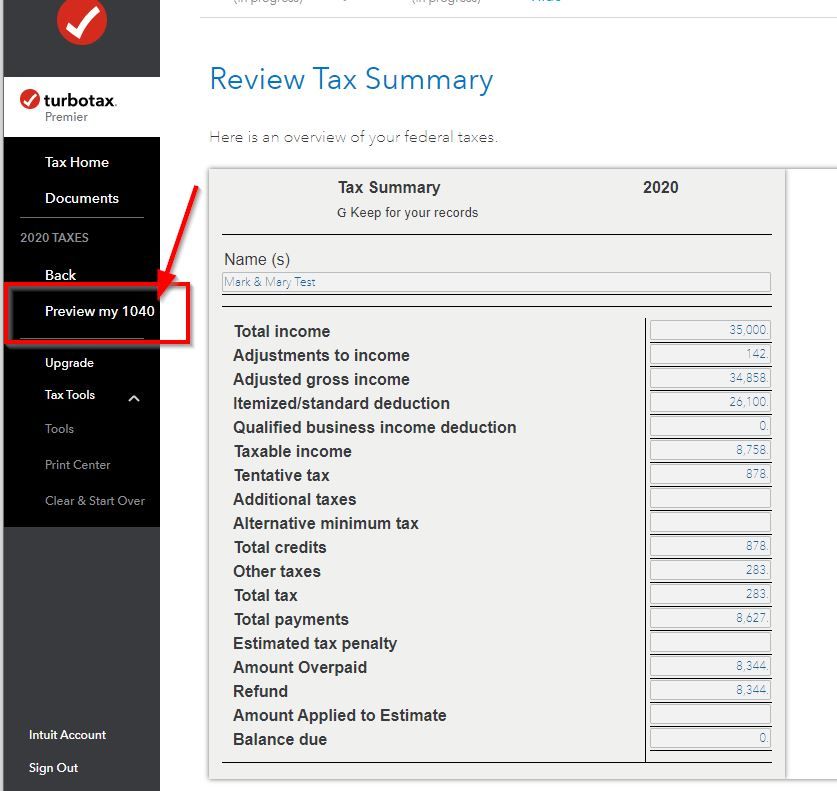The height and width of the screenshot is (791, 837).
Task: Click Itemized/standard deduction value 26,100
Action: coord(710,402)
